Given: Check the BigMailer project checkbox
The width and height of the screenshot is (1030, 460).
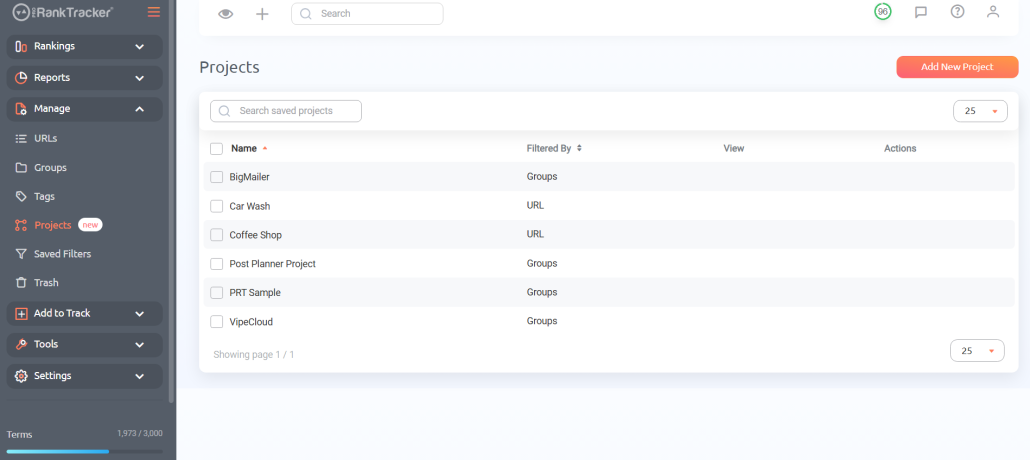Looking at the screenshot, I should coord(217,177).
